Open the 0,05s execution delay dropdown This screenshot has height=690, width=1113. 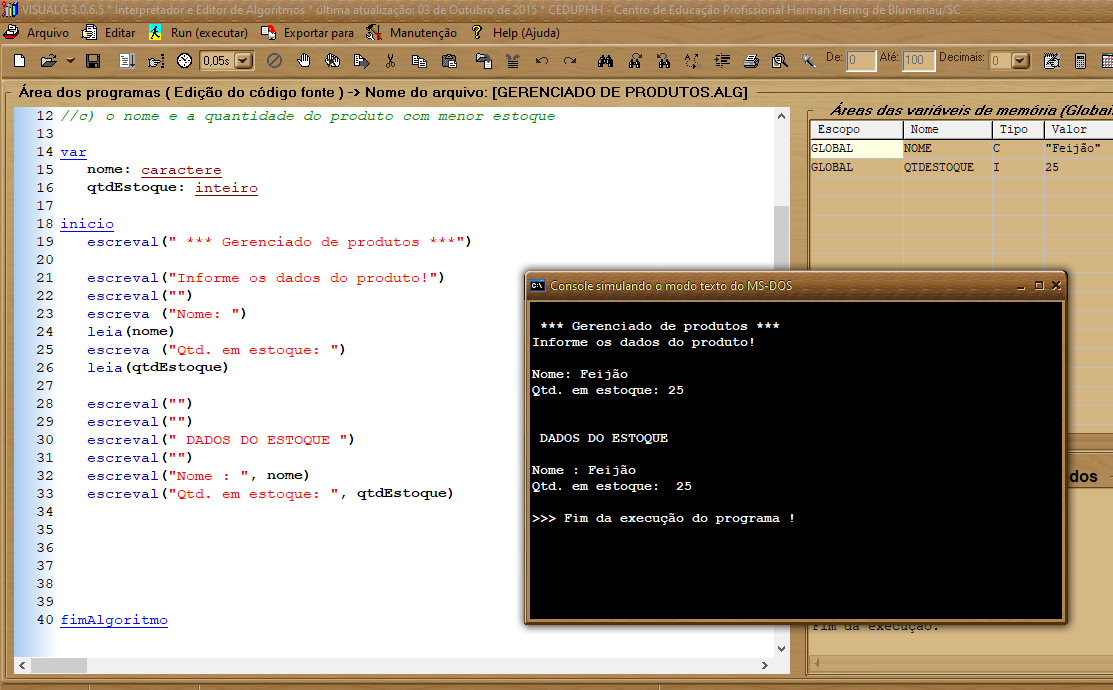[x=243, y=61]
